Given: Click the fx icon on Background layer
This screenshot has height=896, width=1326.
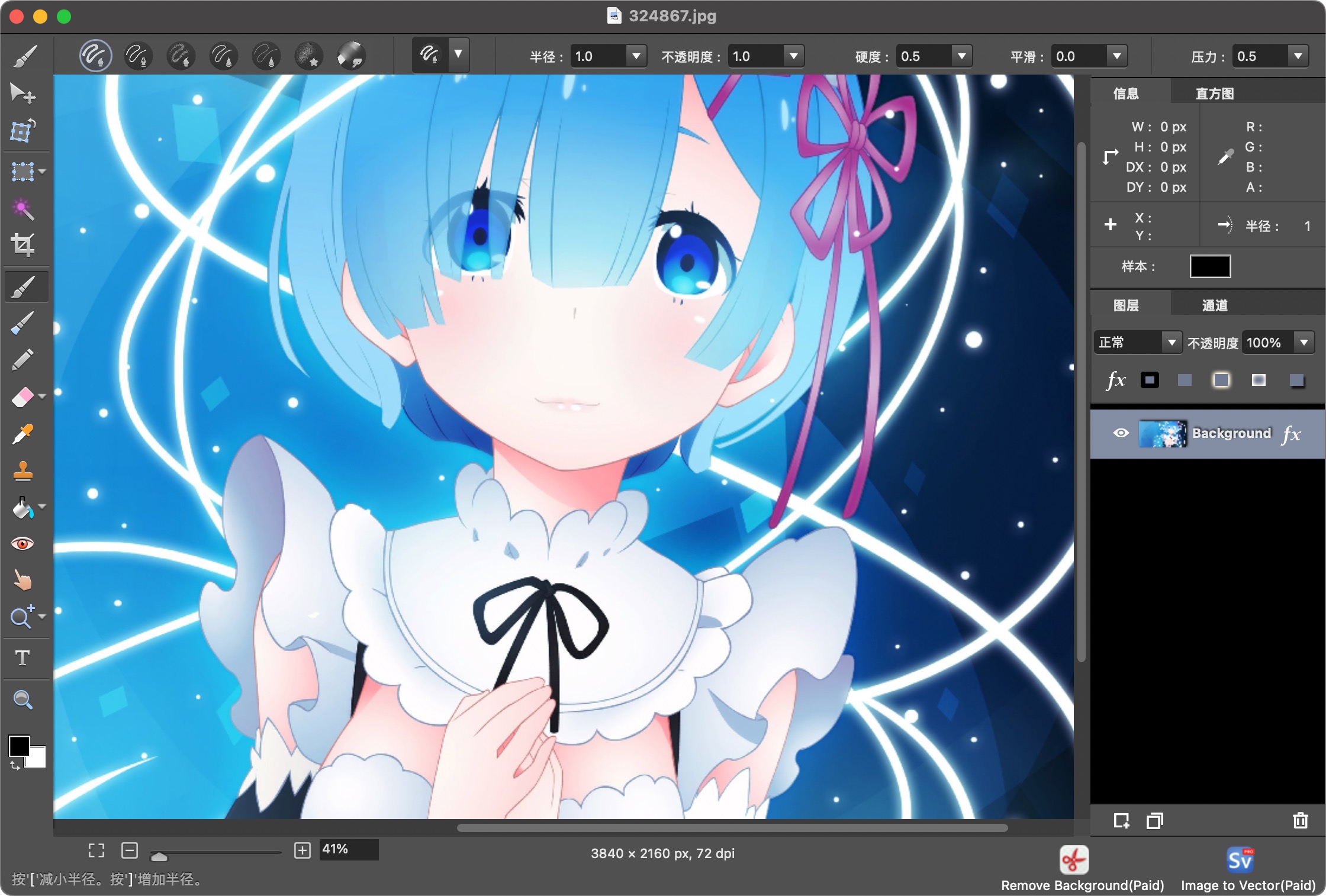Looking at the screenshot, I should point(1291,434).
